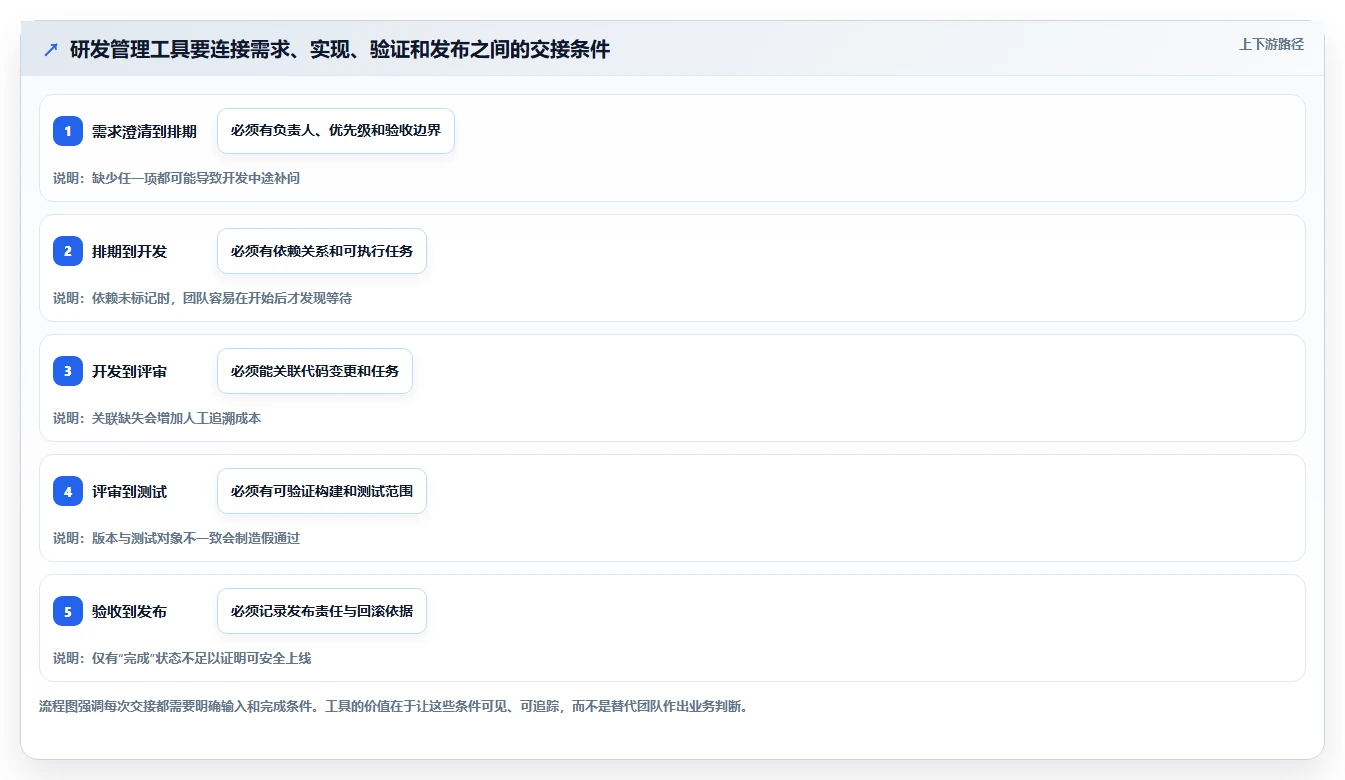Click the 必须能关联代码变更和任务 chip
The height and width of the screenshot is (780, 1345).
(x=315, y=371)
